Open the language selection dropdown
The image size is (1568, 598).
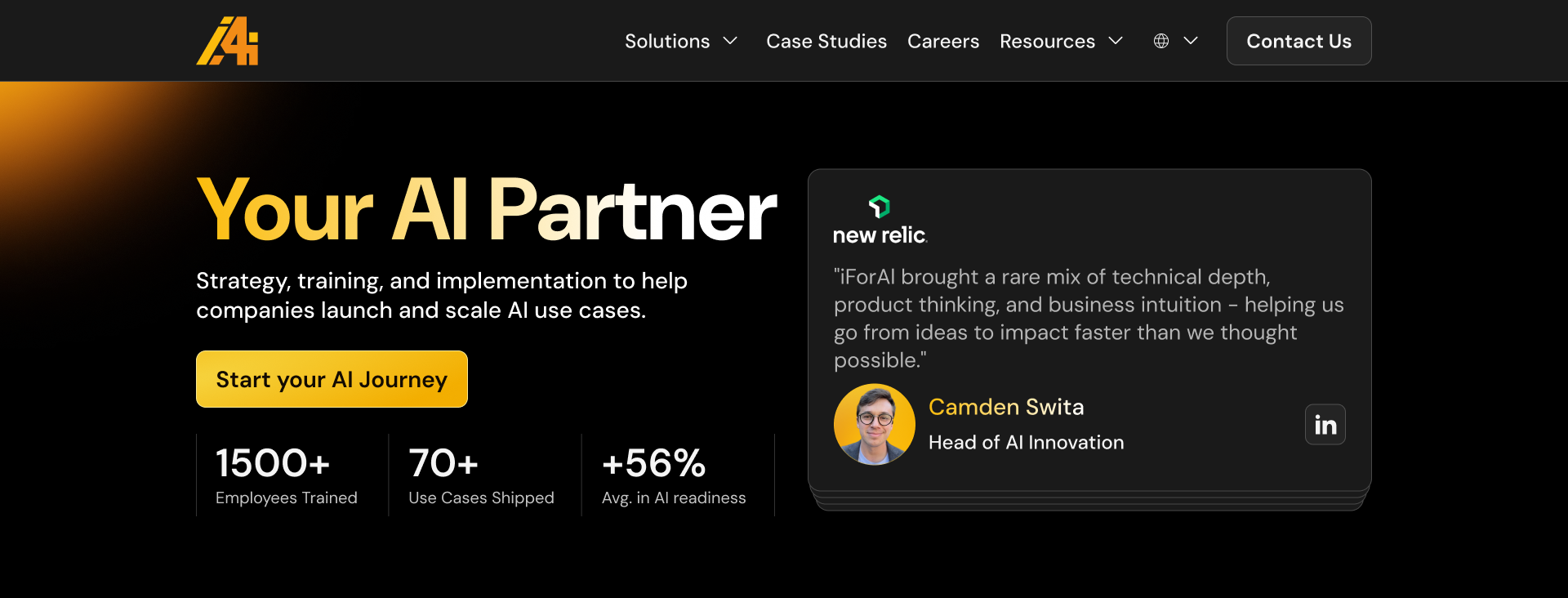(x=1174, y=40)
